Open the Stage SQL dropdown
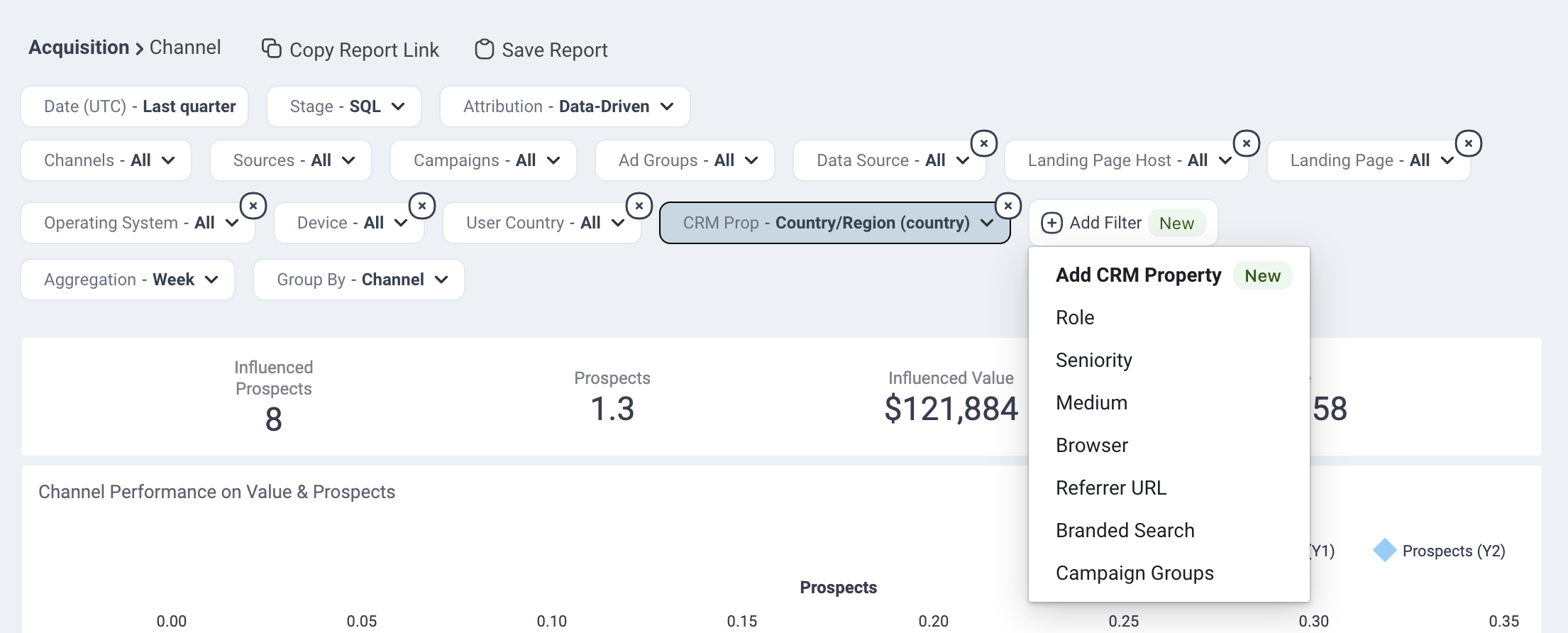The width and height of the screenshot is (1568, 633). pyautogui.click(x=344, y=106)
